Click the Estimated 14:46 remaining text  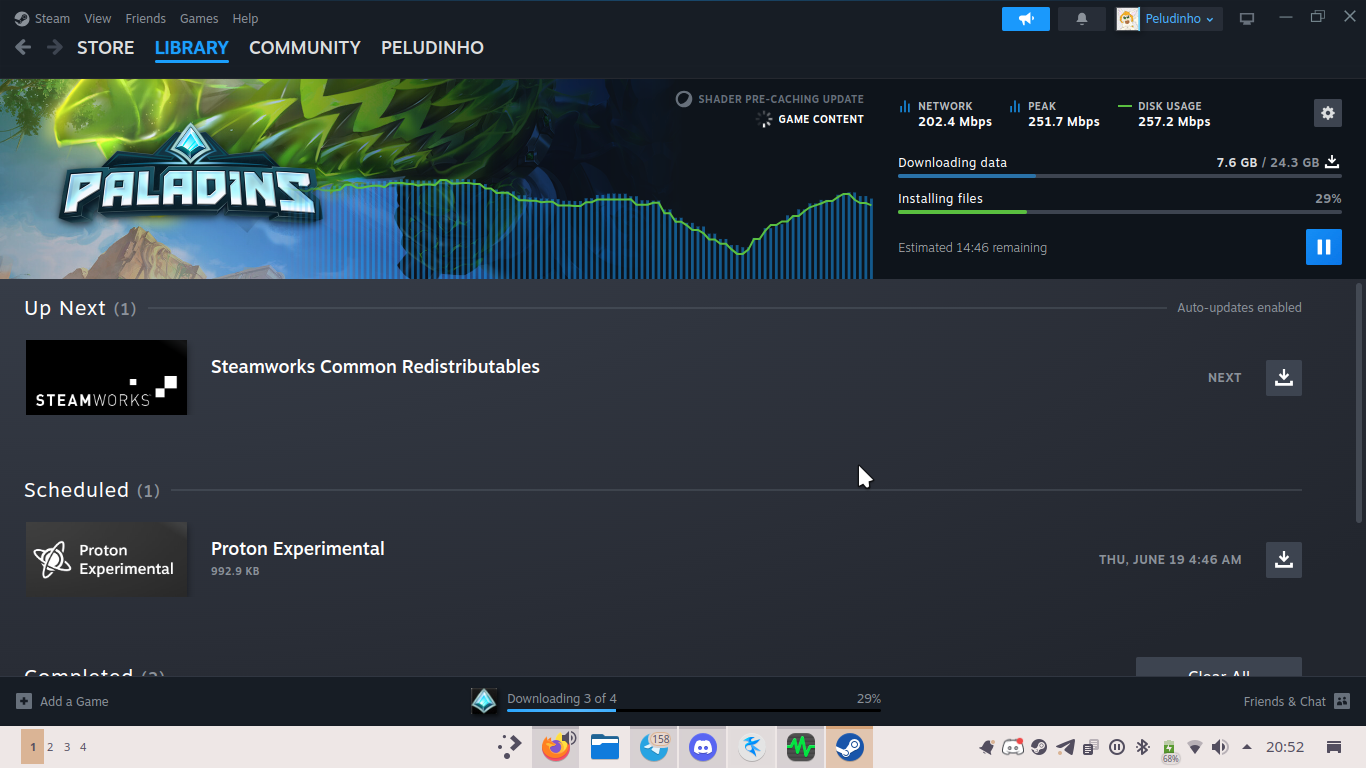point(972,248)
